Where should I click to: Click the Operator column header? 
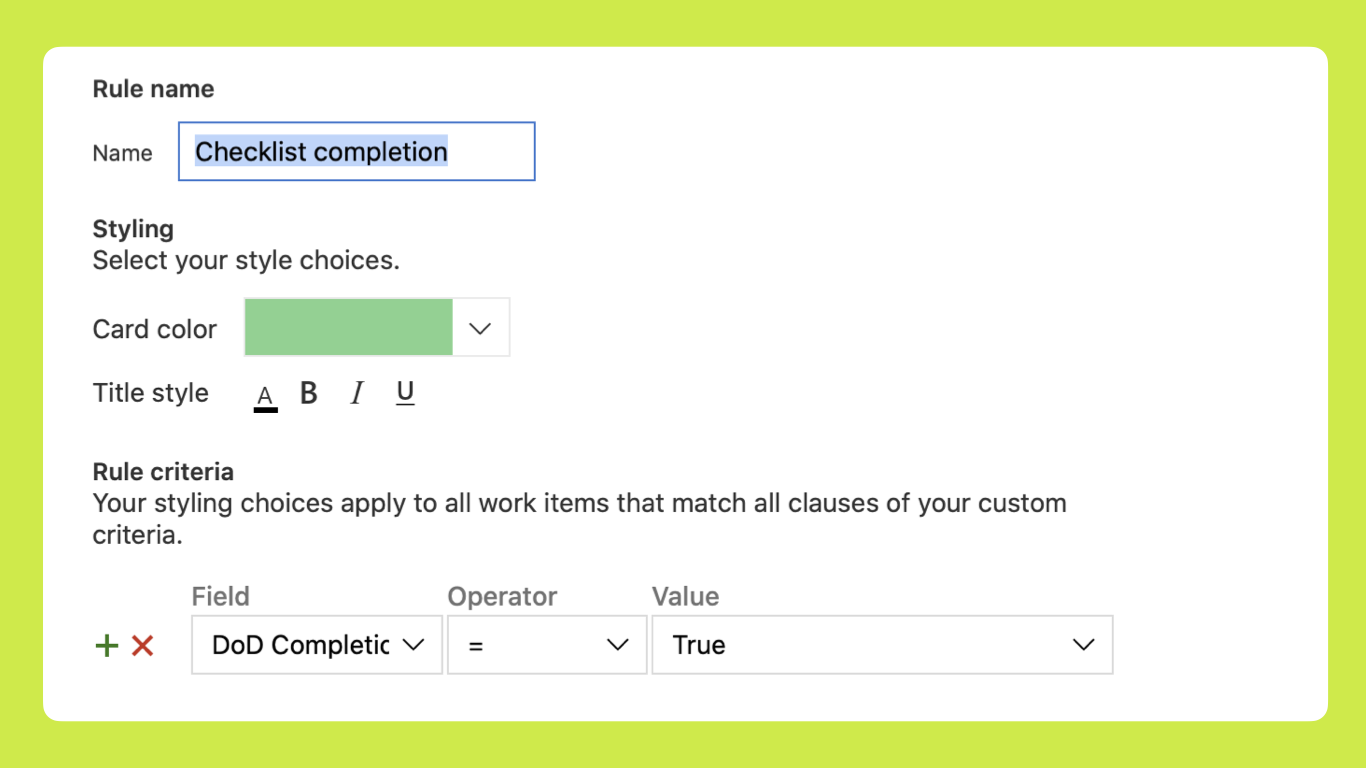[x=502, y=597]
